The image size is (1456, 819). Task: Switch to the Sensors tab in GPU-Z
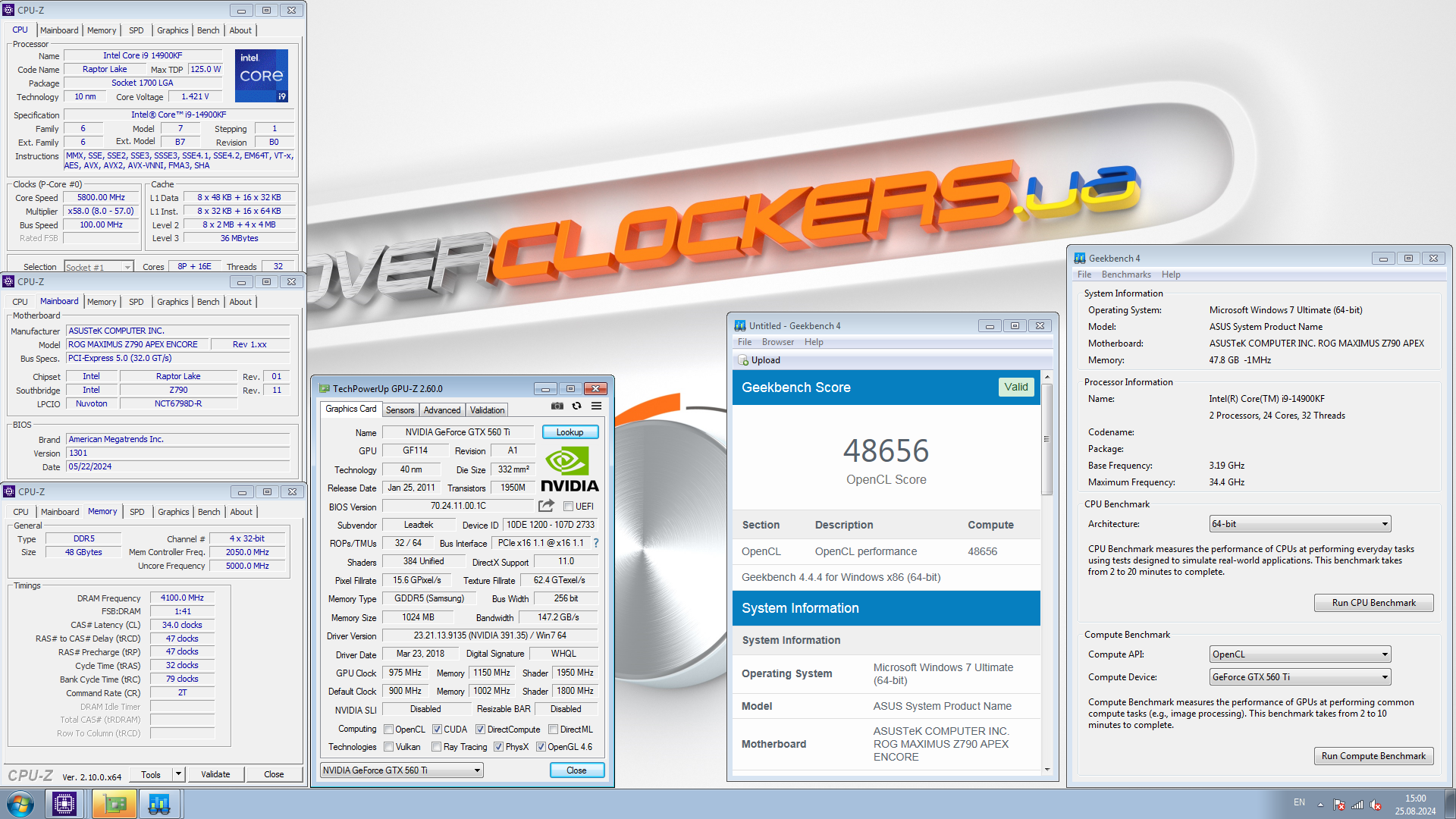400,410
